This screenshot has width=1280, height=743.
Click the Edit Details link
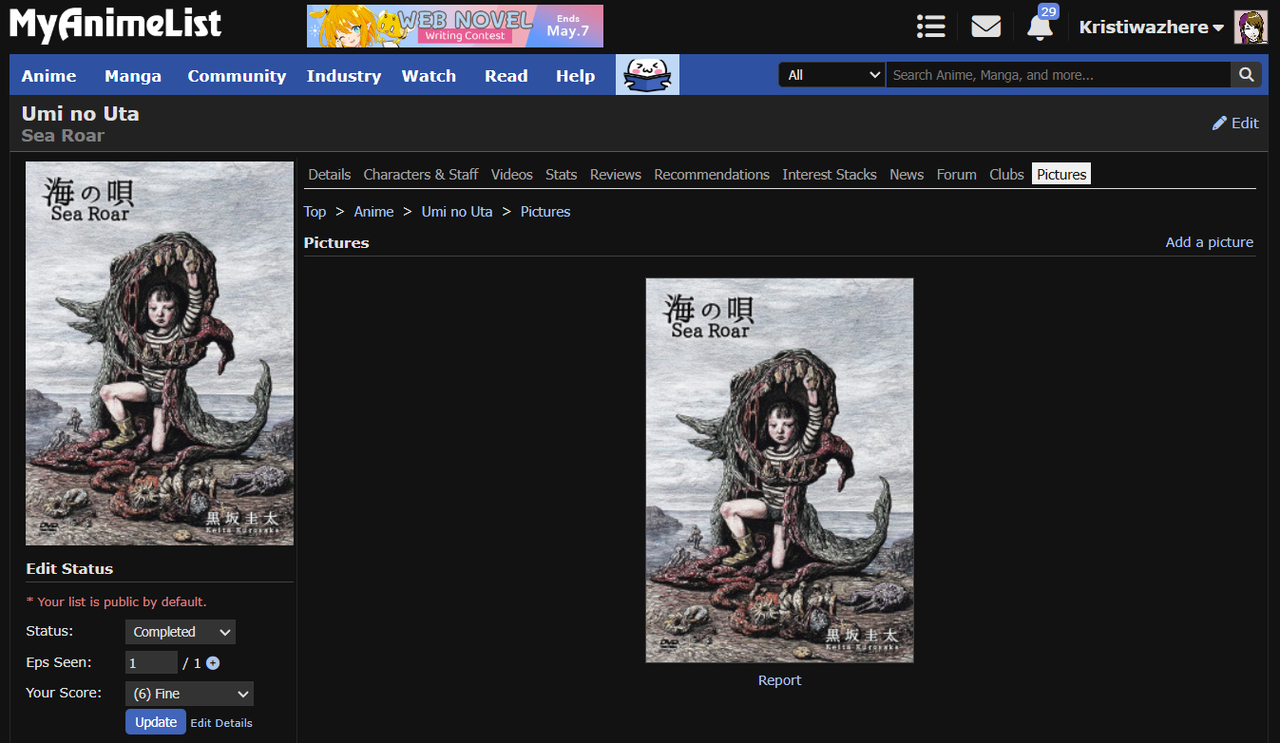[x=222, y=723]
